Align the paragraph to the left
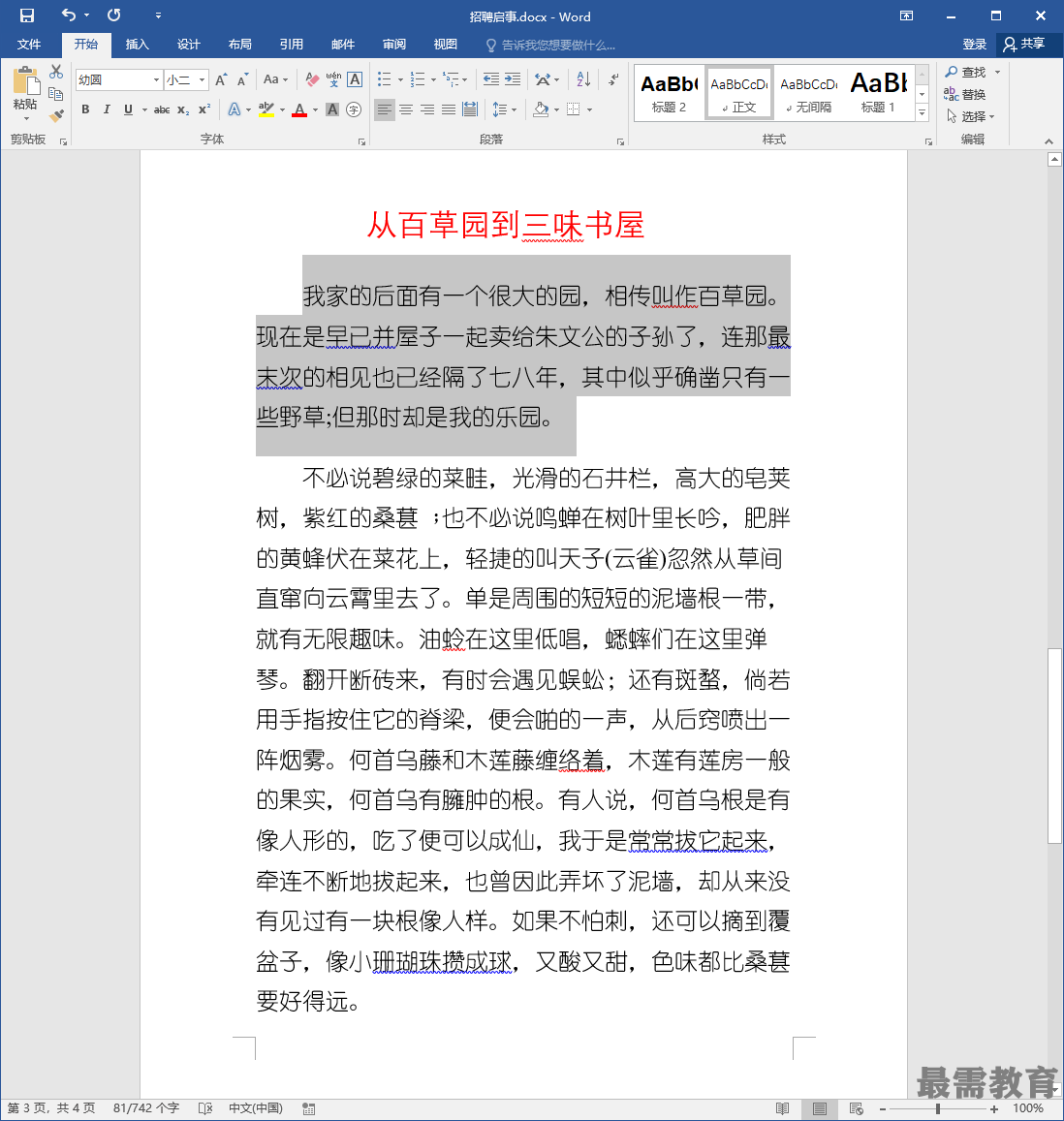1064x1121 pixels. 385,109
